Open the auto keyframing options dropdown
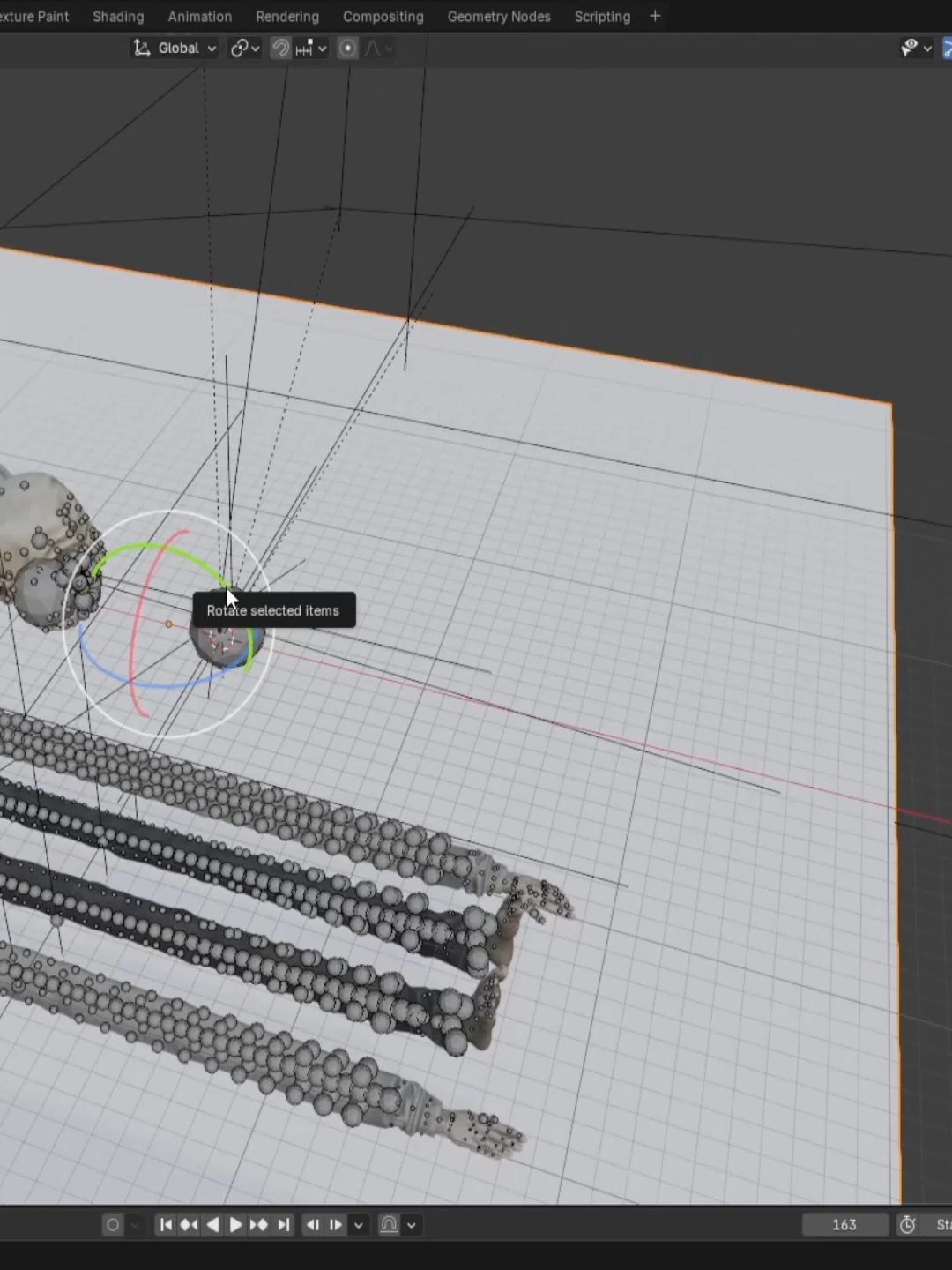This screenshot has width=952, height=1270. (x=135, y=1224)
